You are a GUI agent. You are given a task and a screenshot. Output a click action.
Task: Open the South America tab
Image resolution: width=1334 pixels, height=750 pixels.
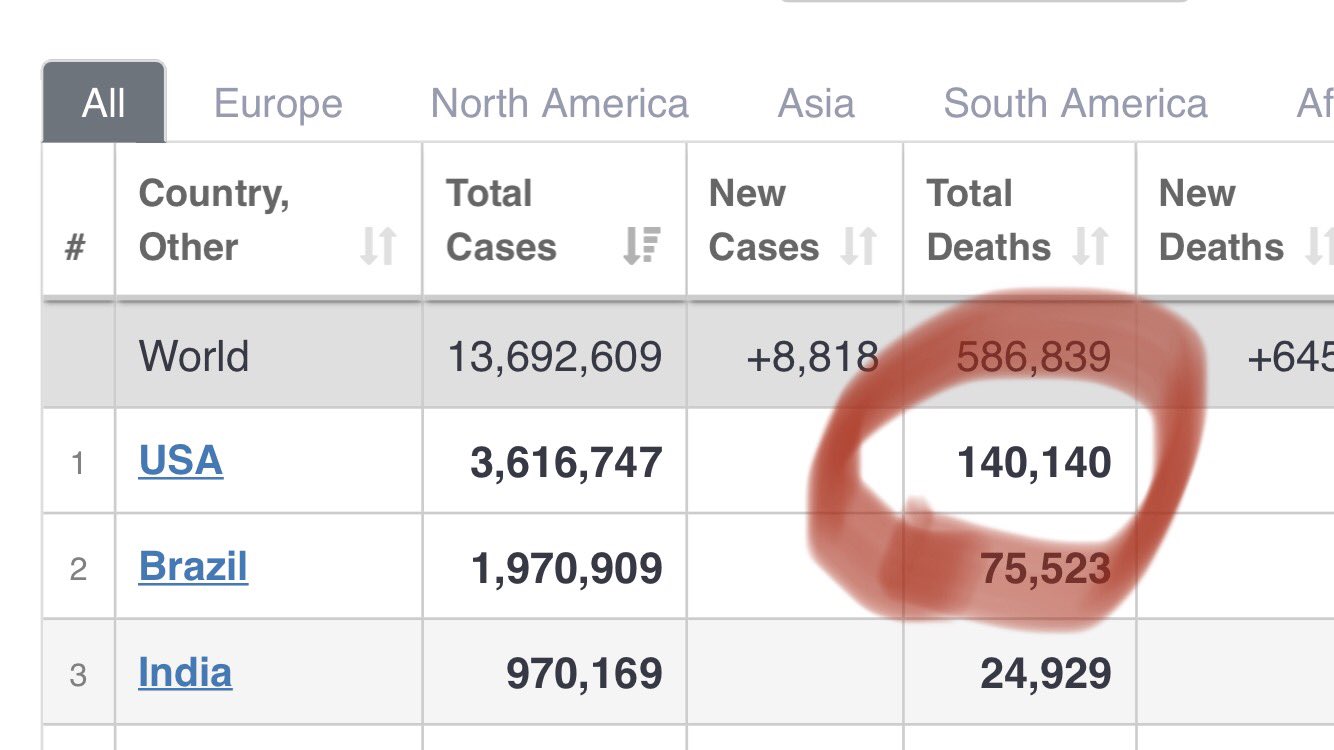click(x=1075, y=104)
